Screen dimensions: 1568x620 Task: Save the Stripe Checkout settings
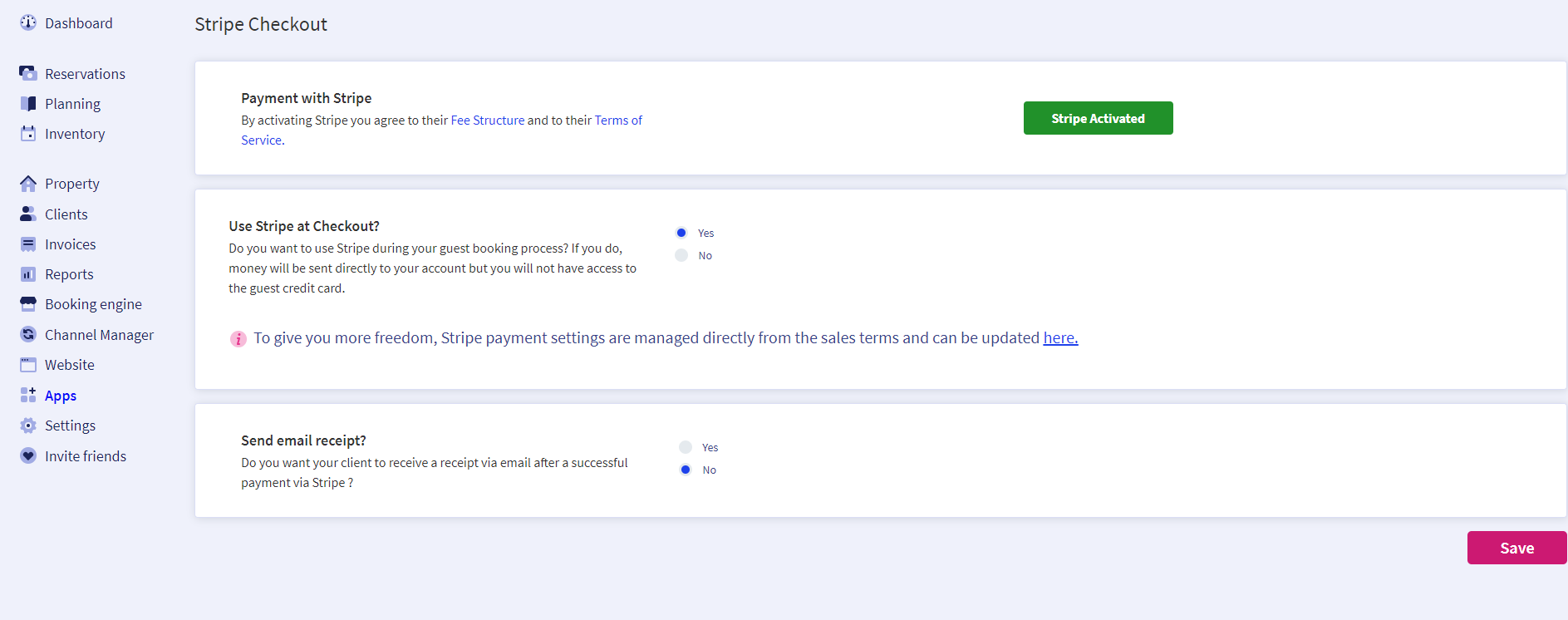pyautogui.click(x=1516, y=548)
